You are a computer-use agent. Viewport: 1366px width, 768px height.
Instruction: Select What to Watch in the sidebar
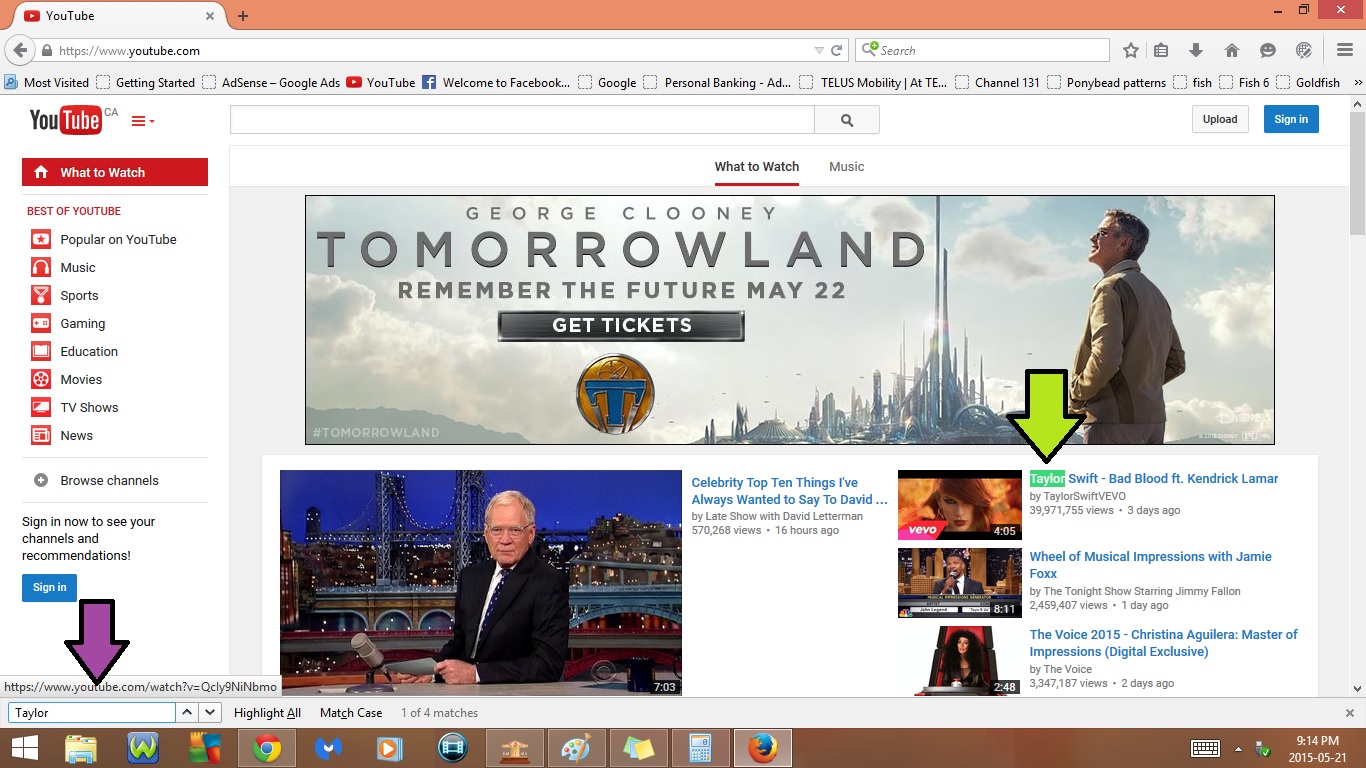(115, 172)
